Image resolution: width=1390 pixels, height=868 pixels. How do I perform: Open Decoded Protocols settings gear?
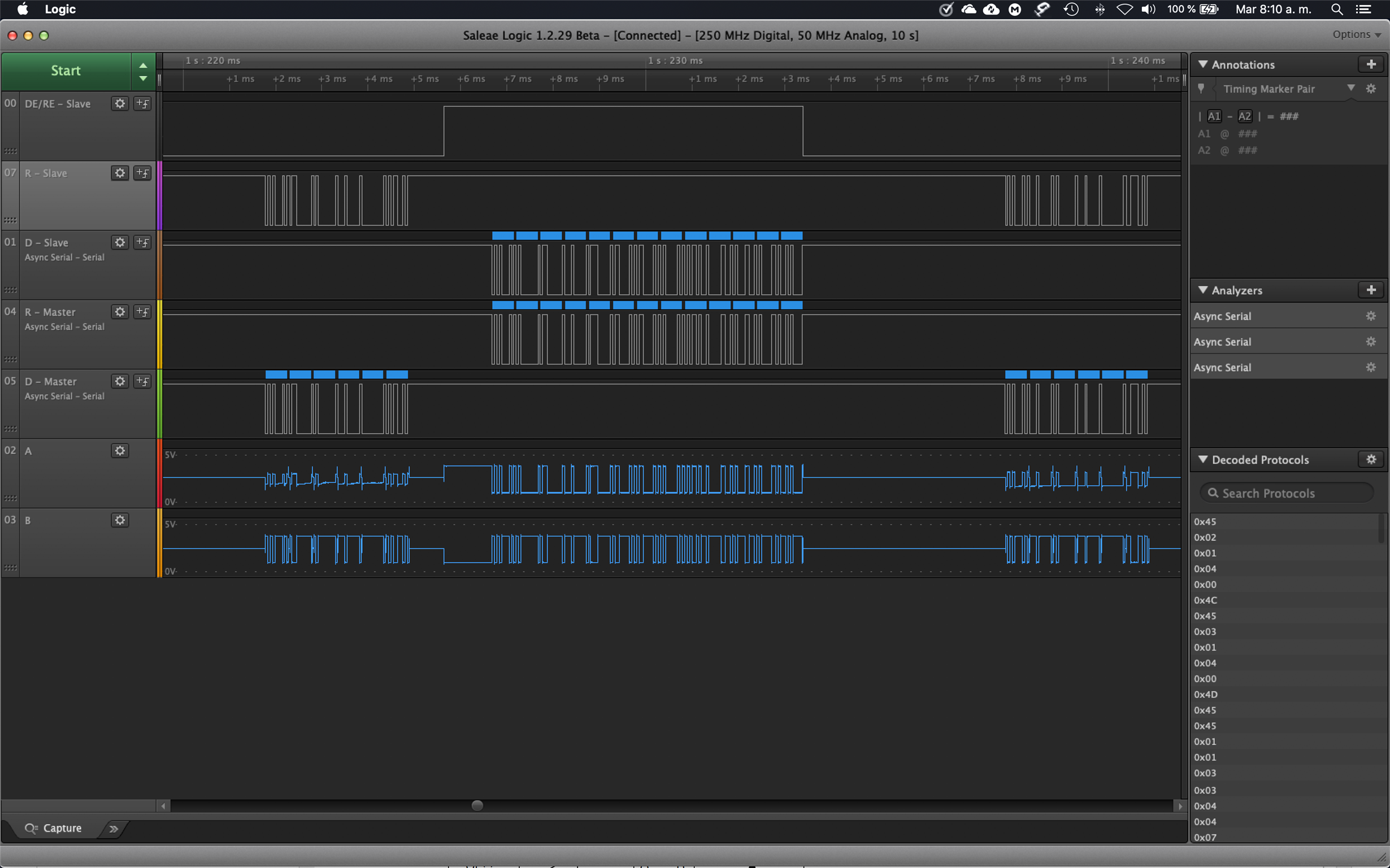coord(1371,459)
